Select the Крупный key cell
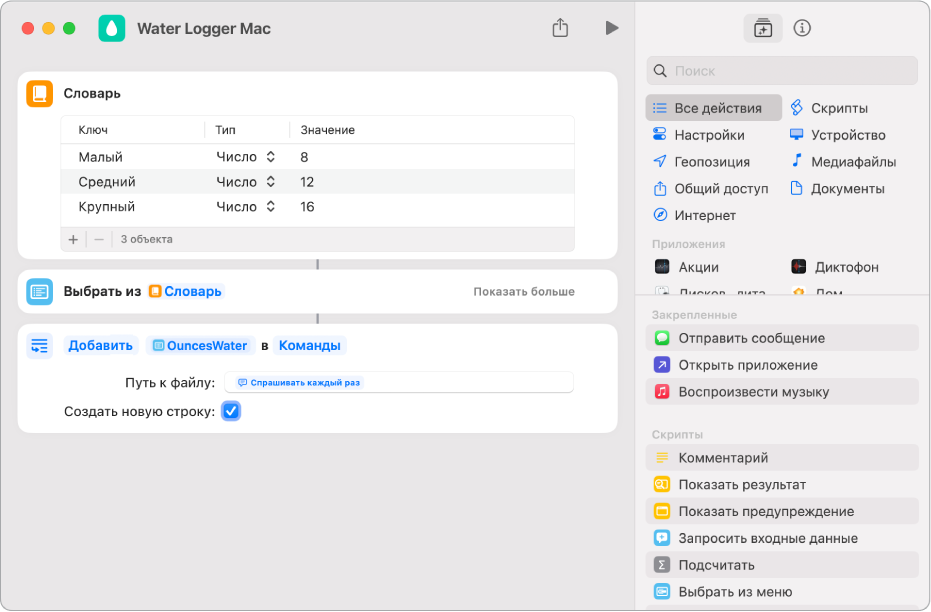 click(107, 207)
